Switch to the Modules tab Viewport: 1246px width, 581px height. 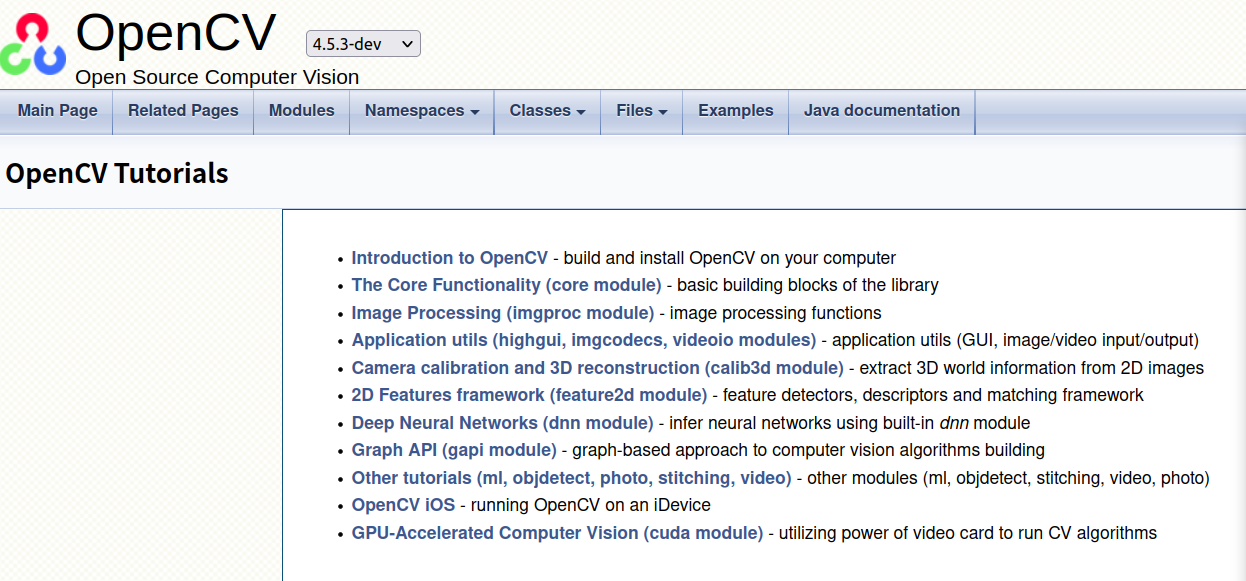click(301, 111)
